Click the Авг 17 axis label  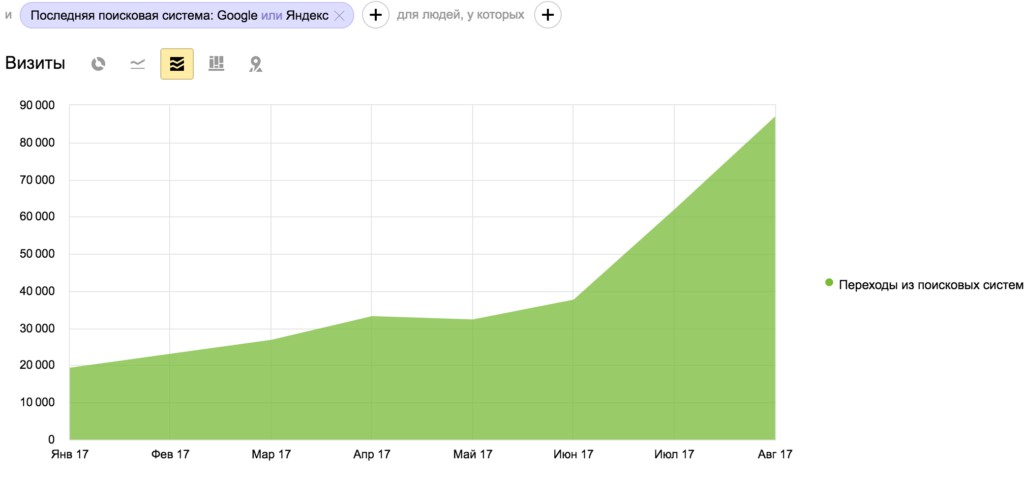[x=775, y=454]
